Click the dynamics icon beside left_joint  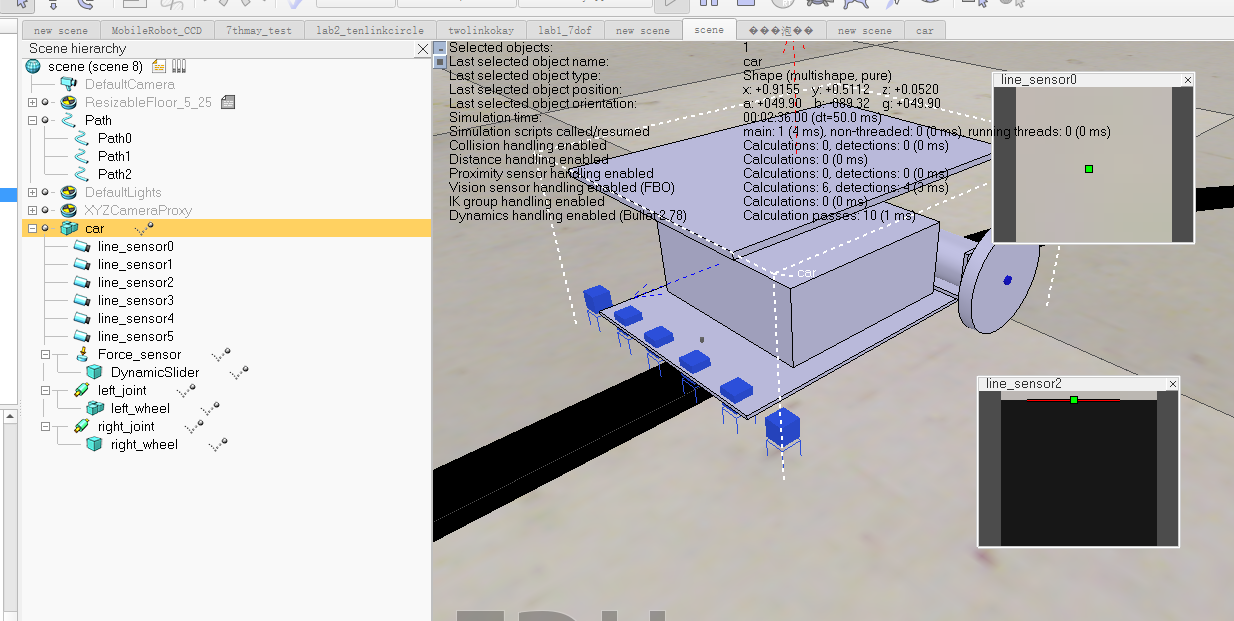(x=187, y=391)
